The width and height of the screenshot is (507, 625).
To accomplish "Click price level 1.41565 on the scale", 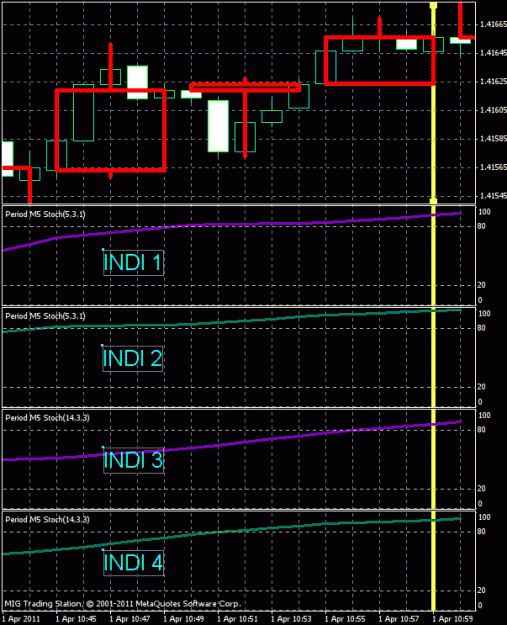I will pos(493,167).
